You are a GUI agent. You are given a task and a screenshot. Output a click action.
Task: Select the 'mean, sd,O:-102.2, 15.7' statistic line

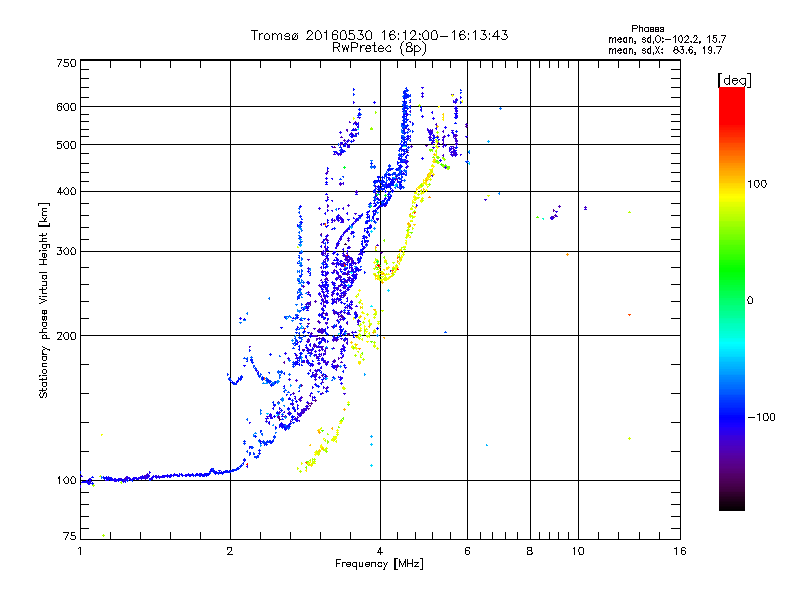click(667, 39)
